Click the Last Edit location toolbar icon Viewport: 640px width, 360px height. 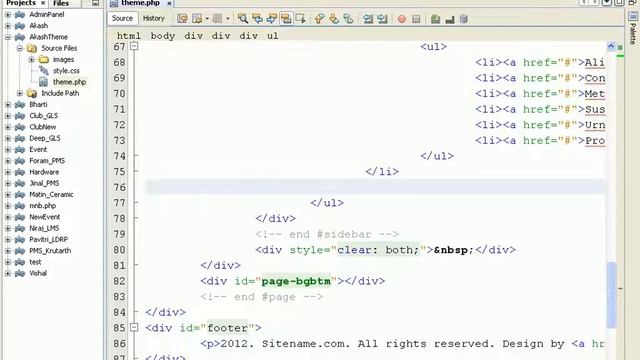(x=182, y=18)
